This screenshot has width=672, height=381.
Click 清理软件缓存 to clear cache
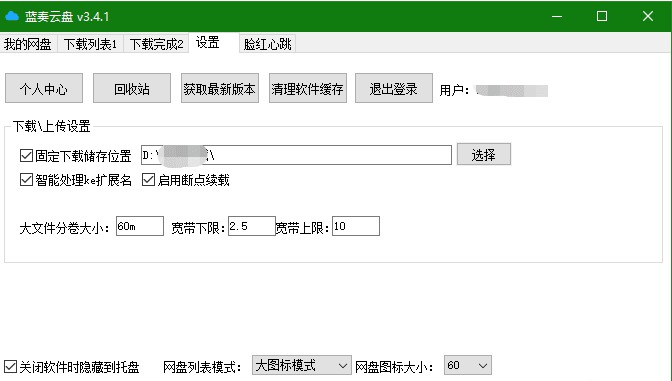(x=307, y=88)
